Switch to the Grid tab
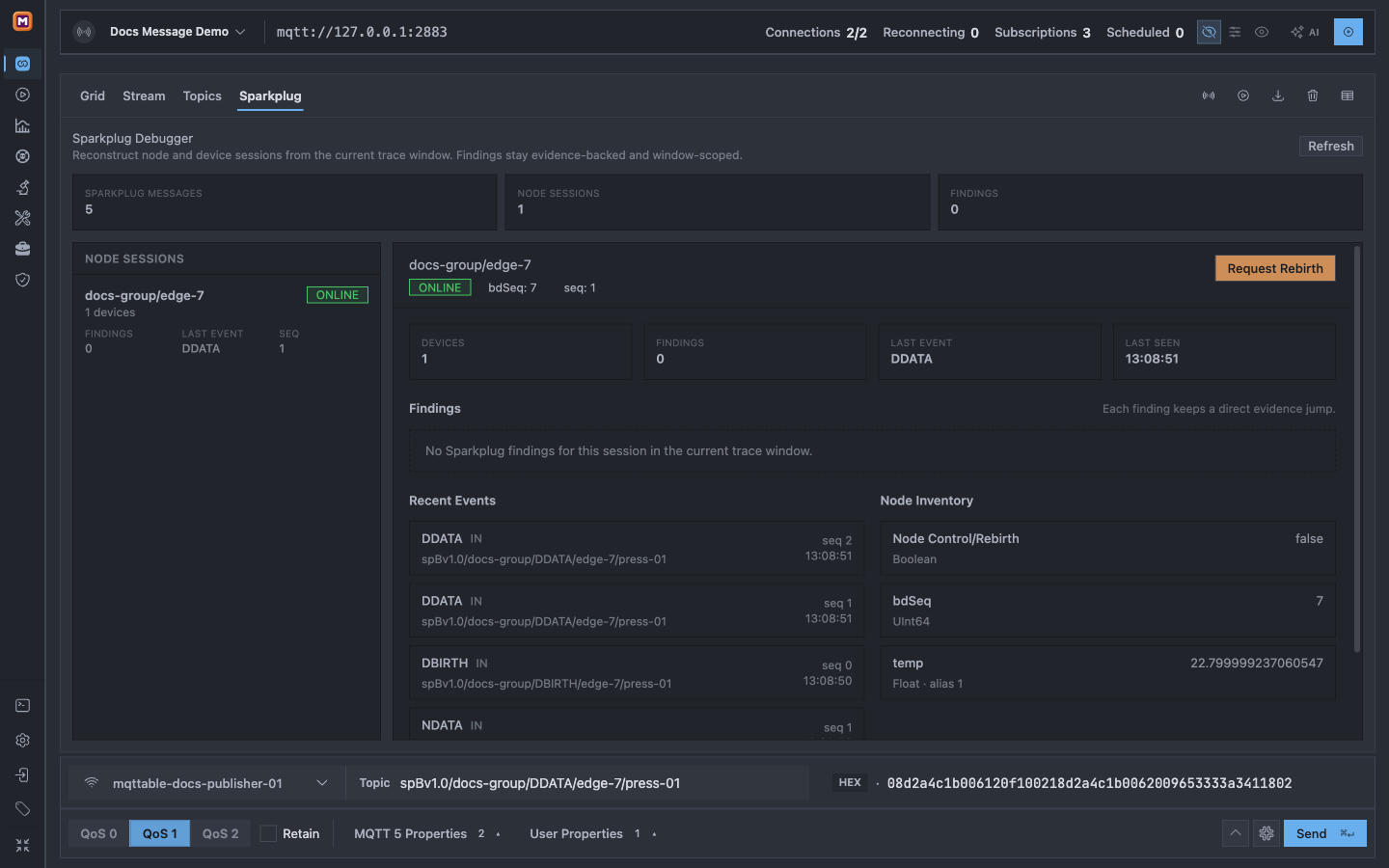The image size is (1389, 868). pos(93,95)
